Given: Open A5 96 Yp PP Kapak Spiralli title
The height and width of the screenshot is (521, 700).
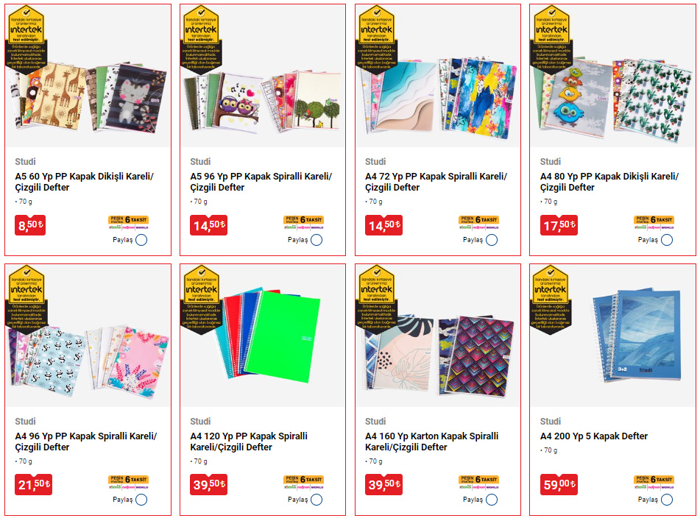Looking at the screenshot, I should pos(261,182).
